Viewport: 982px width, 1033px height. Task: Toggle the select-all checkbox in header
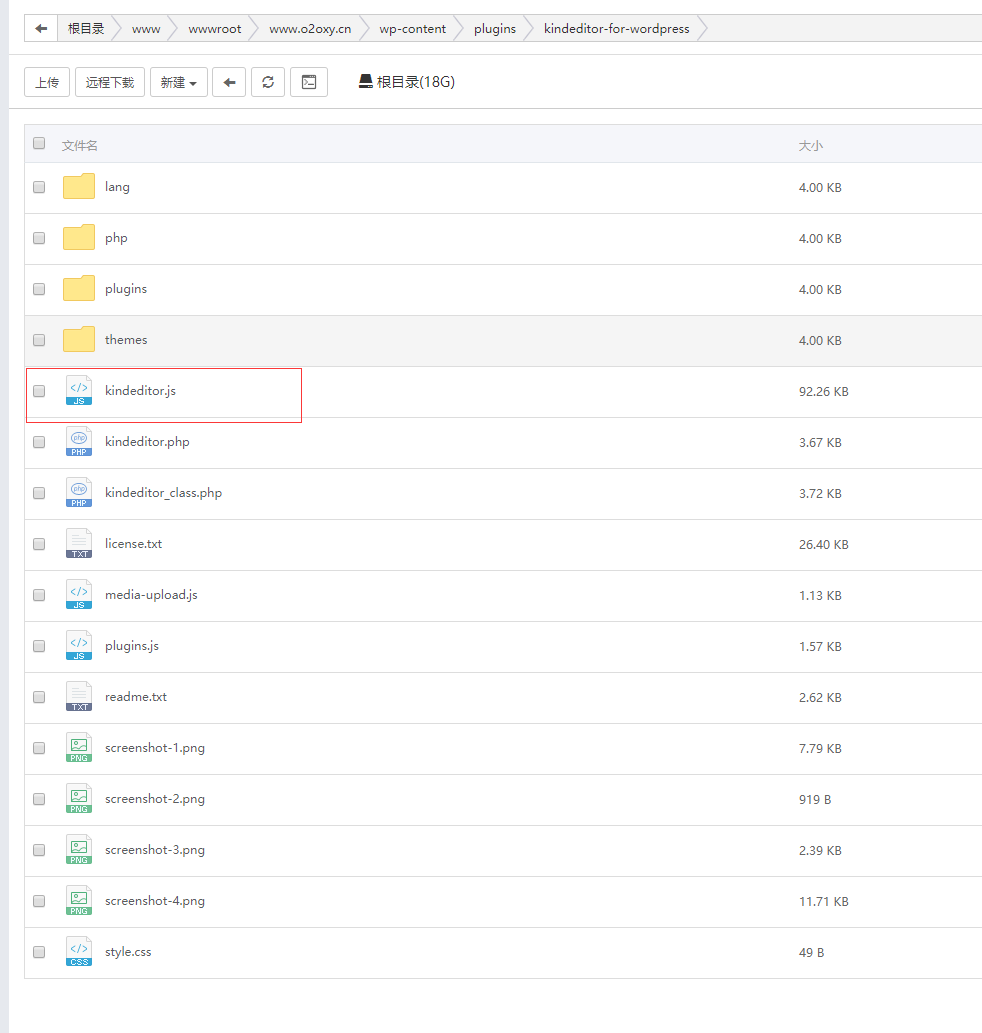point(39,143)
